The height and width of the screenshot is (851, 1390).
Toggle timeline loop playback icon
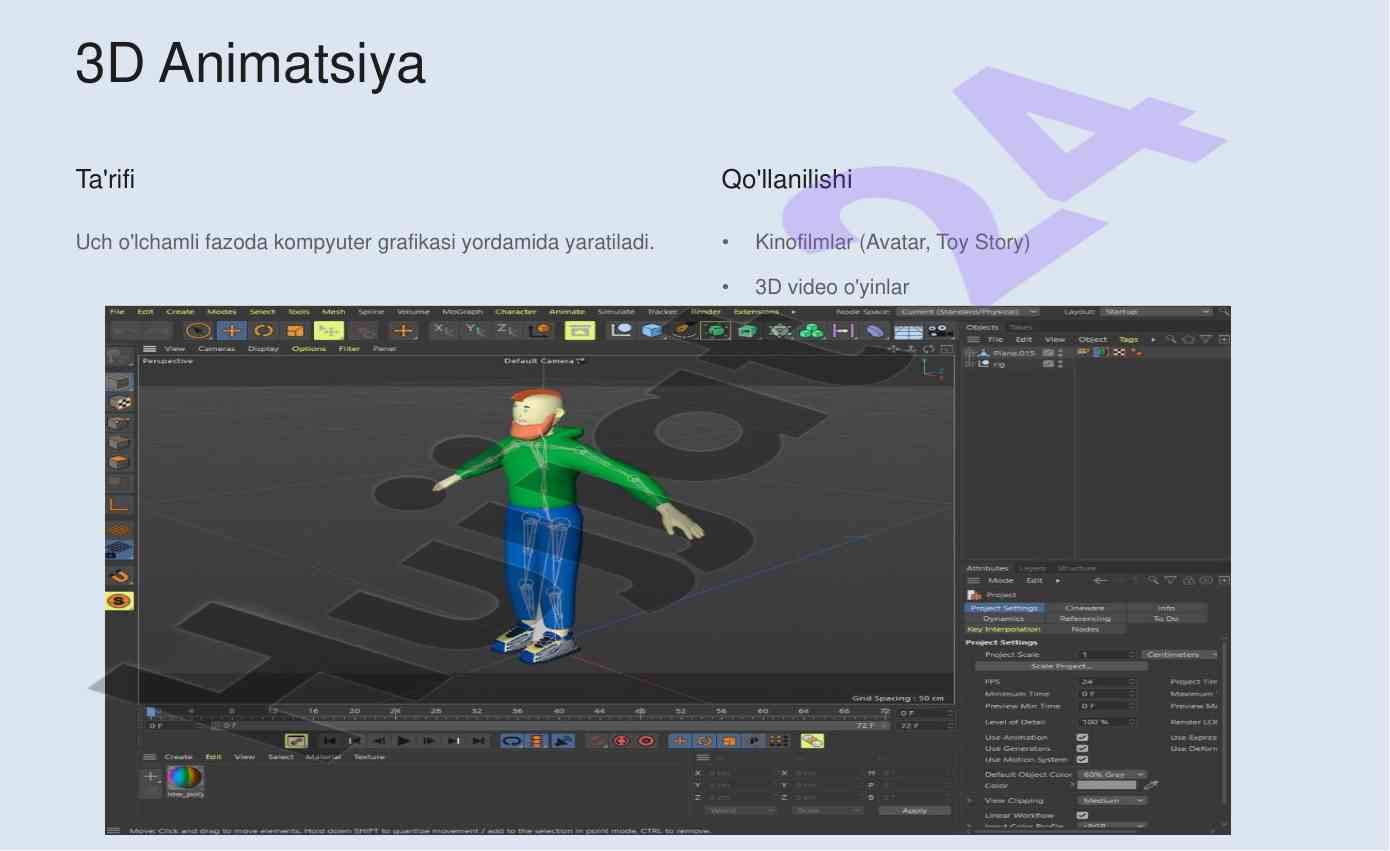pyautogui.click(x=511, y=741)
